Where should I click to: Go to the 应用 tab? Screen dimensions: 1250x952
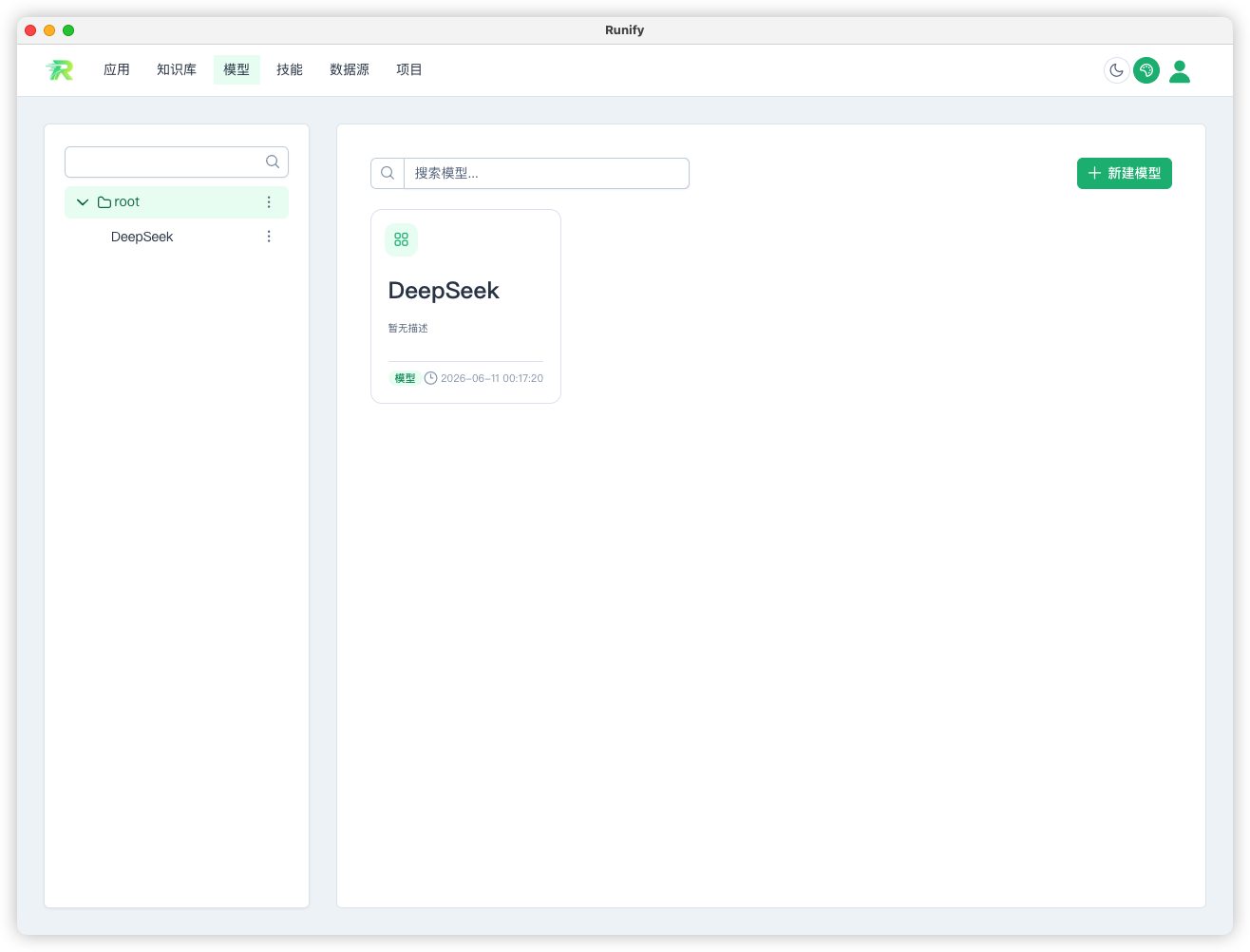click(117, 69)
